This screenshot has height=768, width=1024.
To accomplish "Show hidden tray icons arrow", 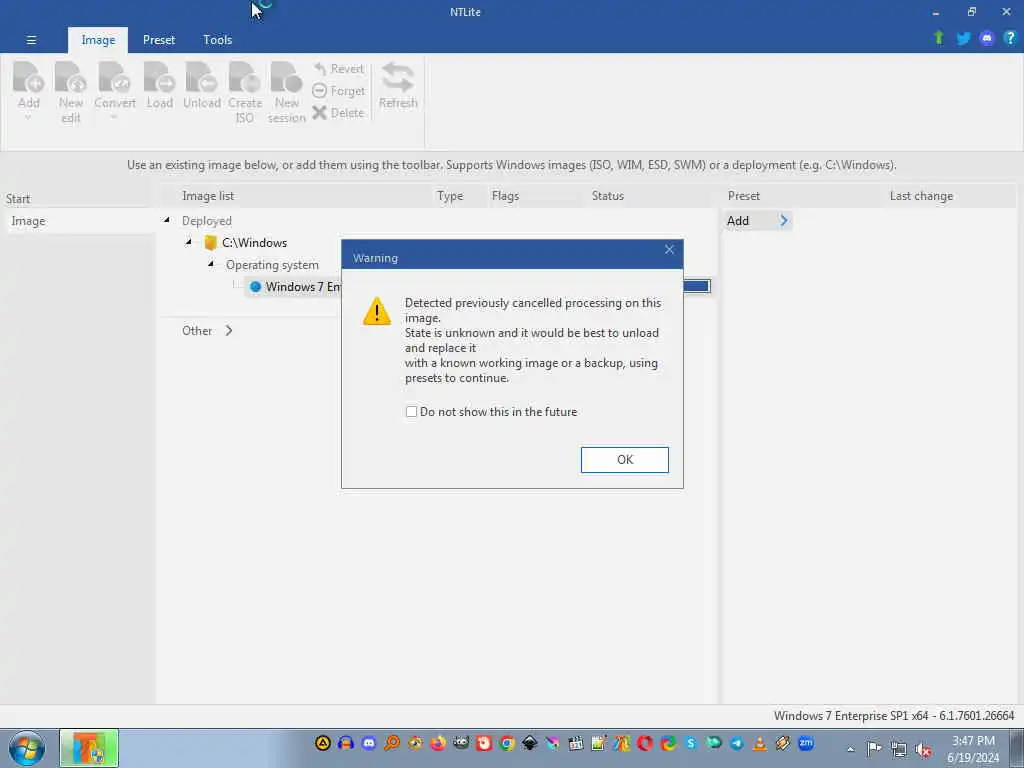I will (x=850, y=749).
